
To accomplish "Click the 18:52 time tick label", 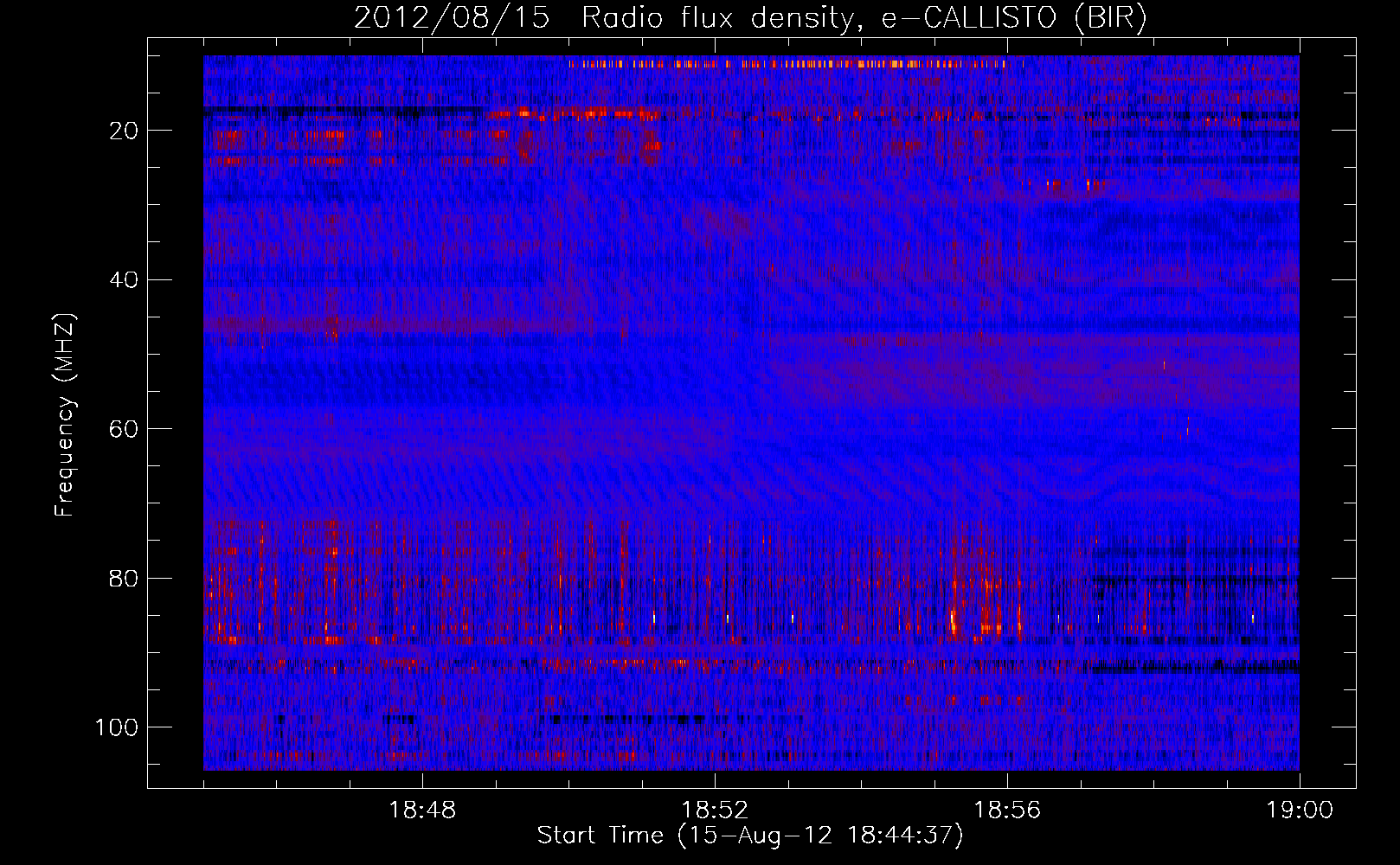I will 715,811.
